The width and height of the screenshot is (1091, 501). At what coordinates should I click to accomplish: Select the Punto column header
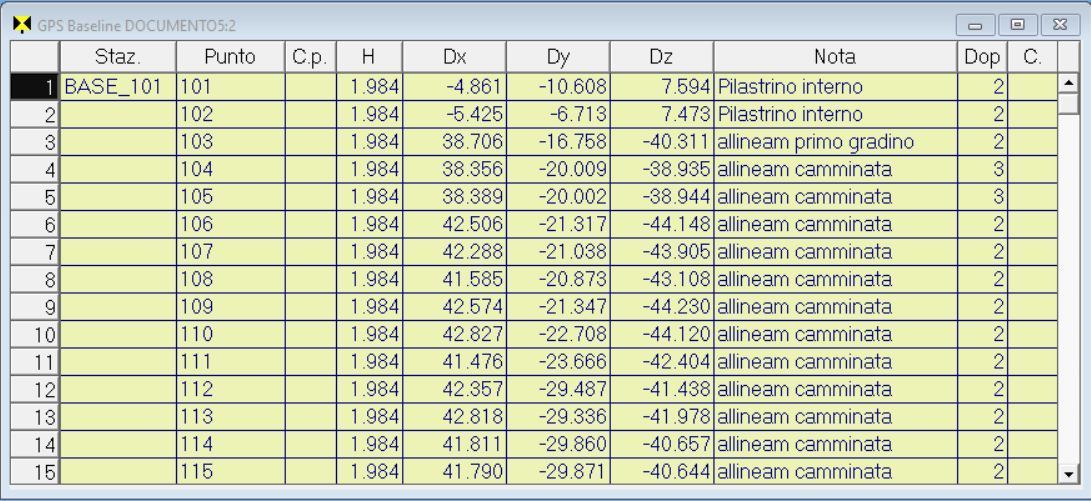[x=230, y=56]
